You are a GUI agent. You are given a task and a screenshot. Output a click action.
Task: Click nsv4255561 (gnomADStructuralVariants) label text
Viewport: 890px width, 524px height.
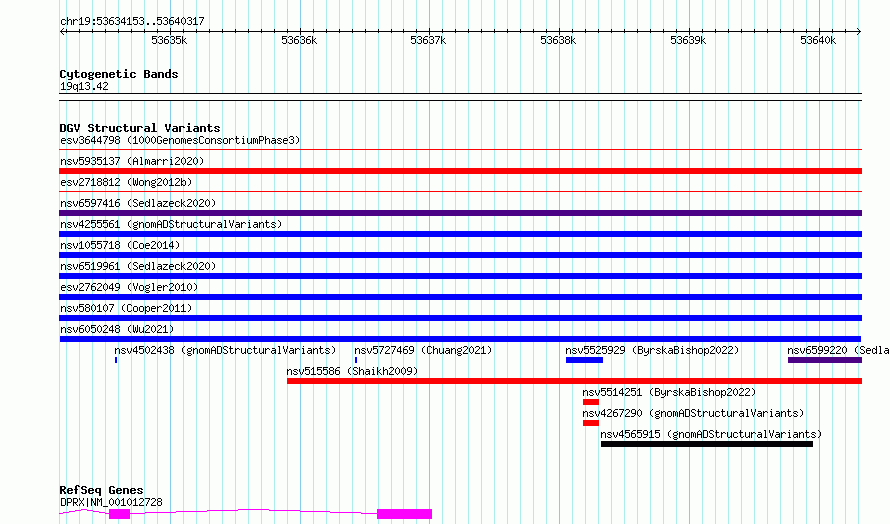point(171,224)
